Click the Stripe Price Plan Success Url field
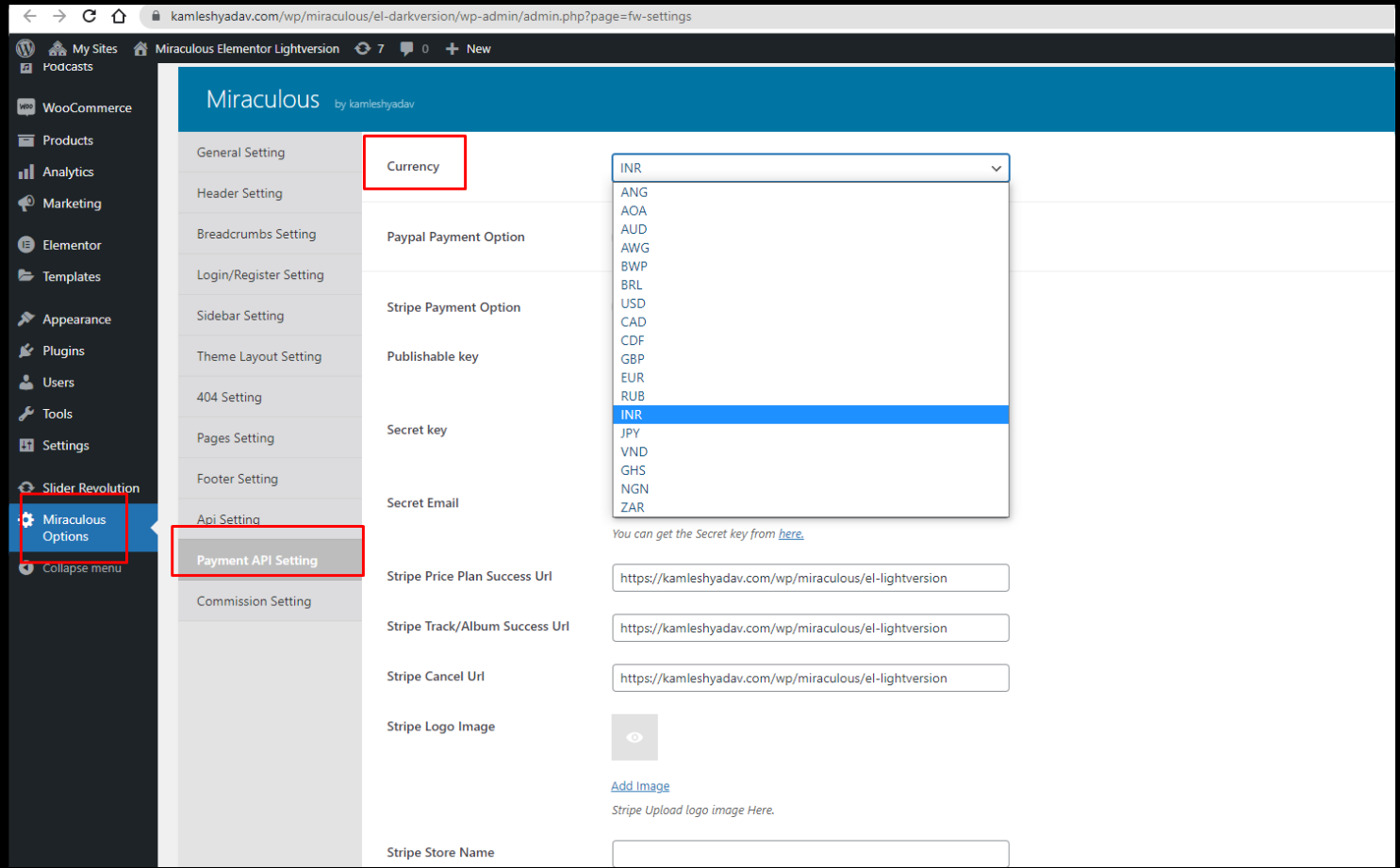The width and height of the screenshot is (1400, 868). (x=811, y=578)
